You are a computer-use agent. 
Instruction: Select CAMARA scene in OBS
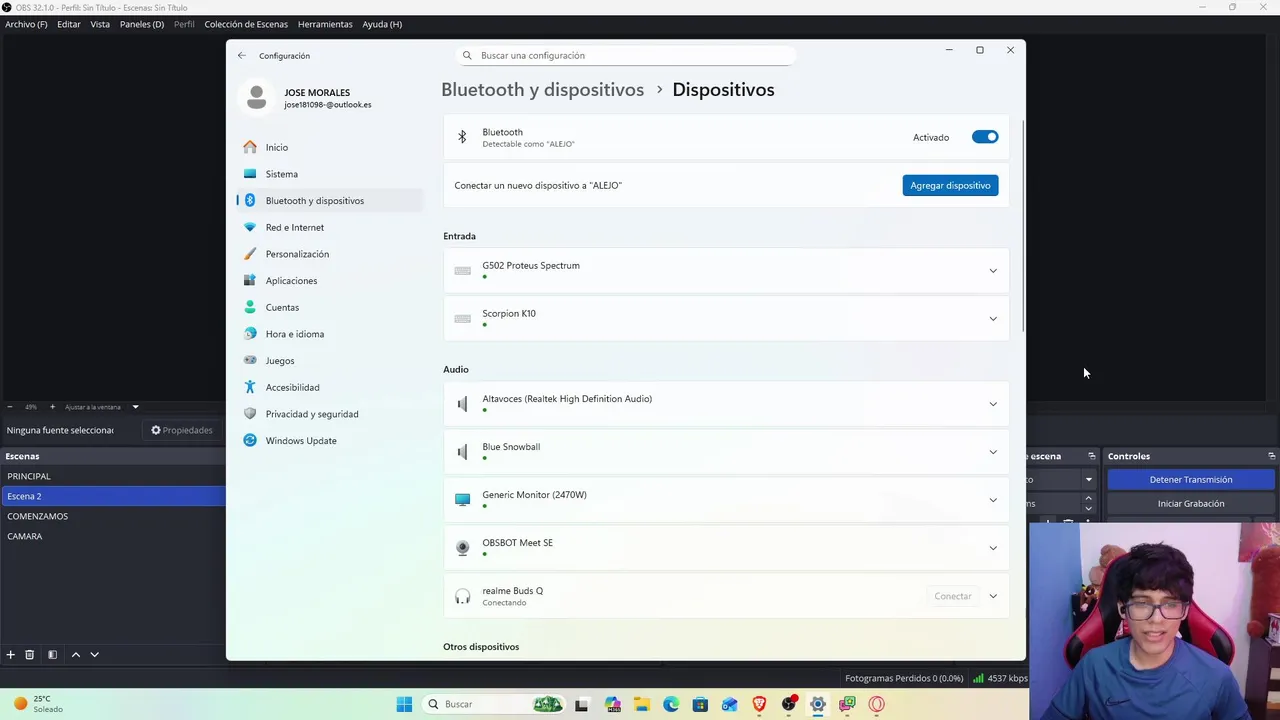pyautogui.click(x=113, y=536)
